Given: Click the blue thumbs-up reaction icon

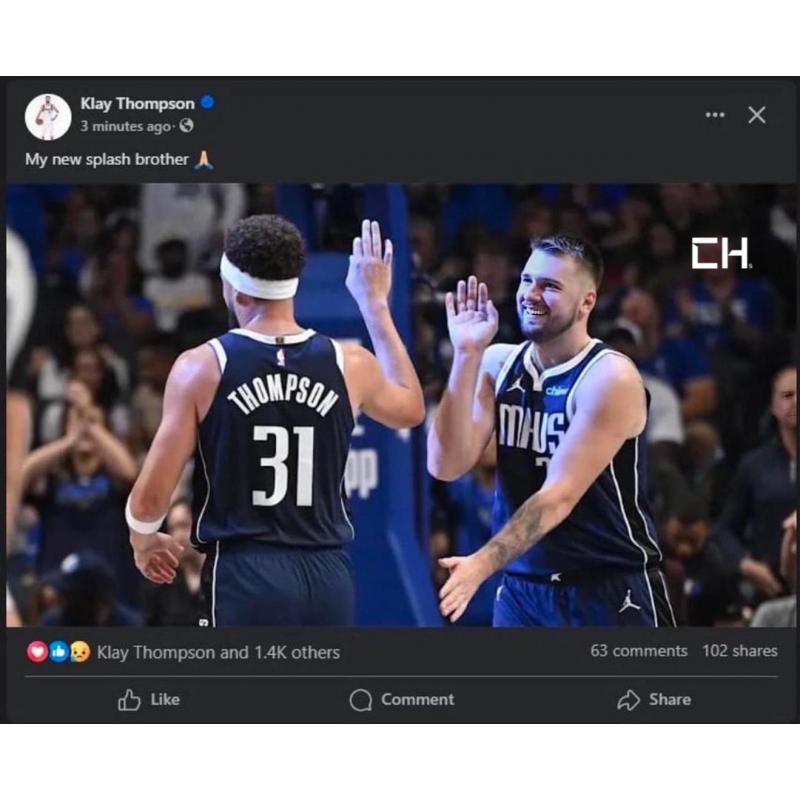Looking at the screenshot, I should 58,652.
